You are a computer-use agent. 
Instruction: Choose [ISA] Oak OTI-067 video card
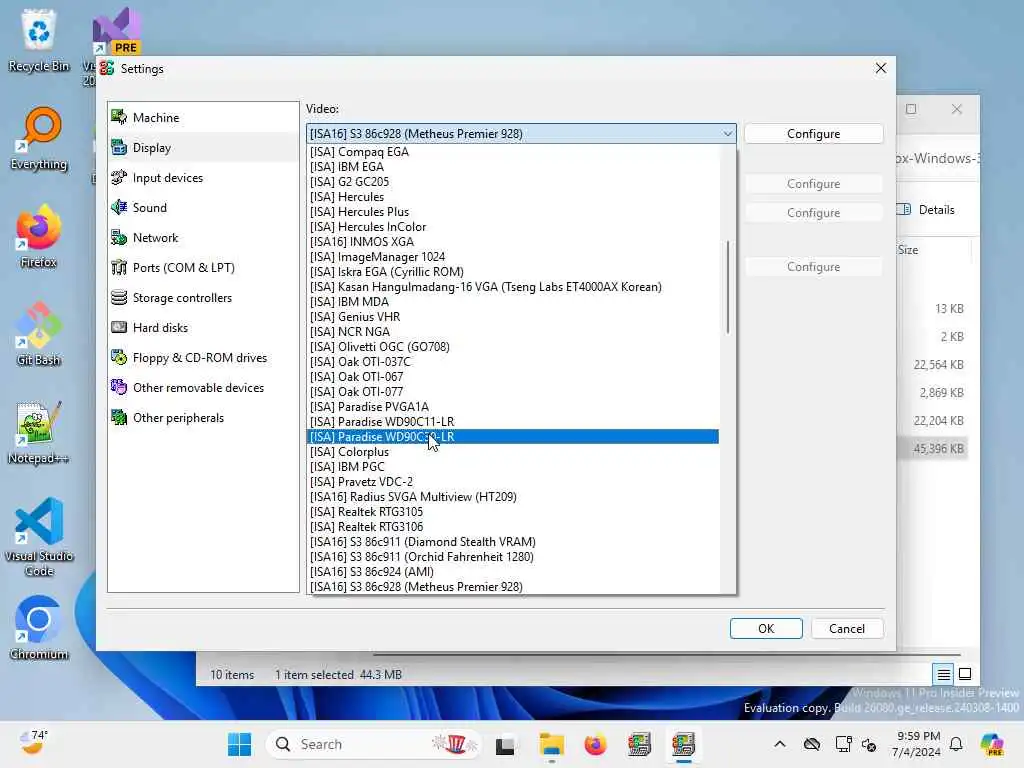point(513,377)
